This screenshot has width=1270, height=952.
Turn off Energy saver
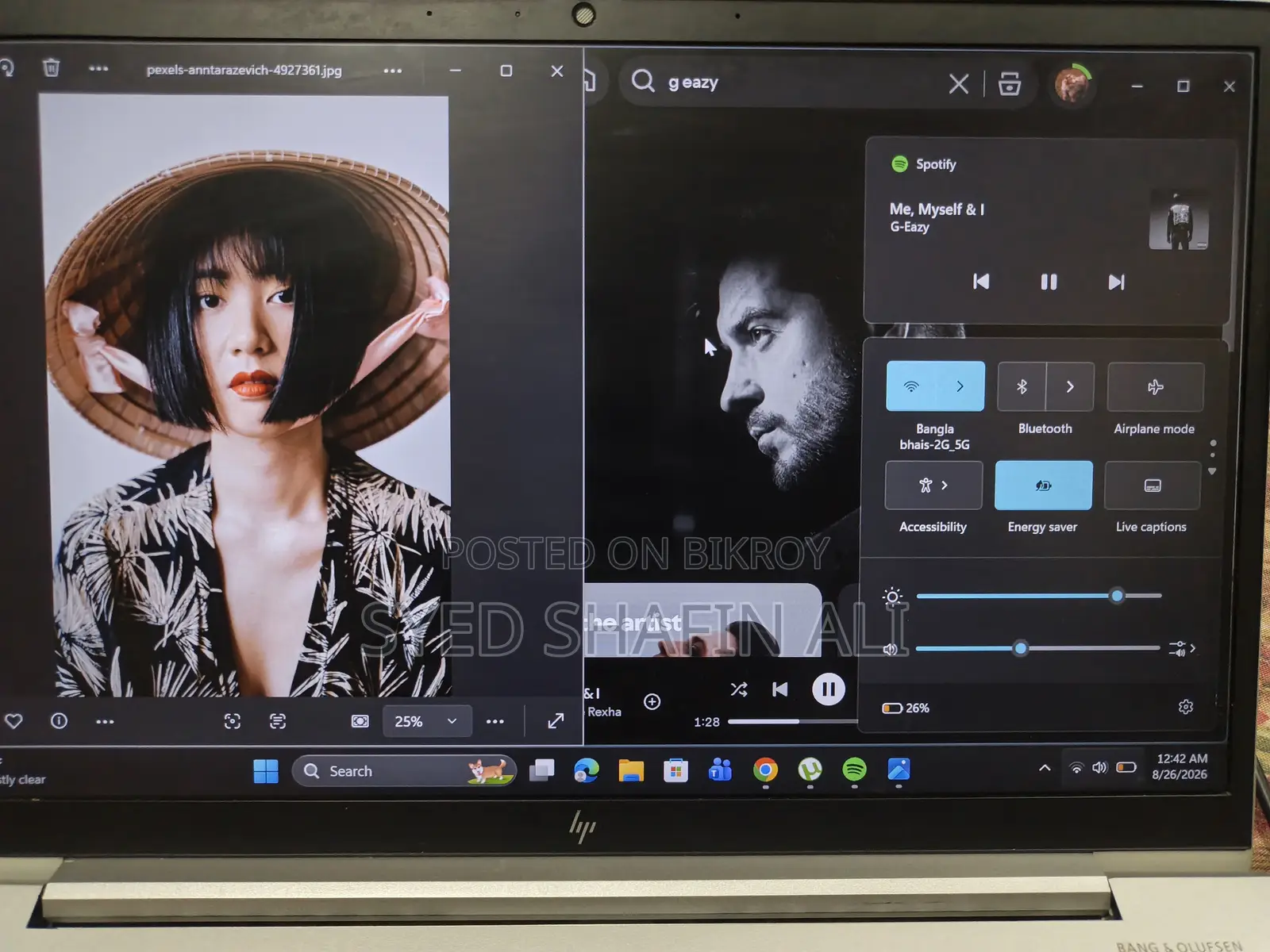[x=1043, y=485]
